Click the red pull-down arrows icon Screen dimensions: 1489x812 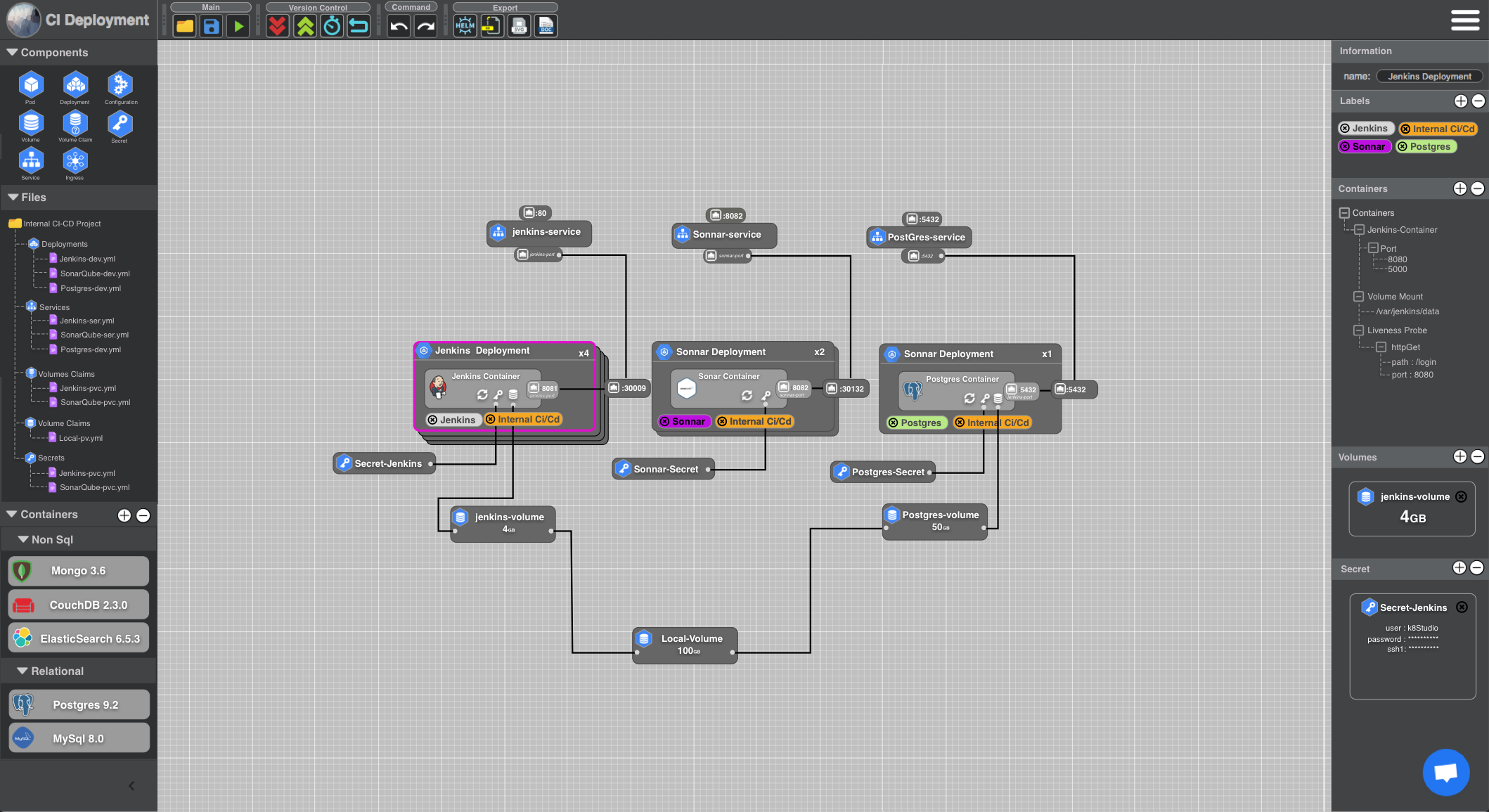278,27
